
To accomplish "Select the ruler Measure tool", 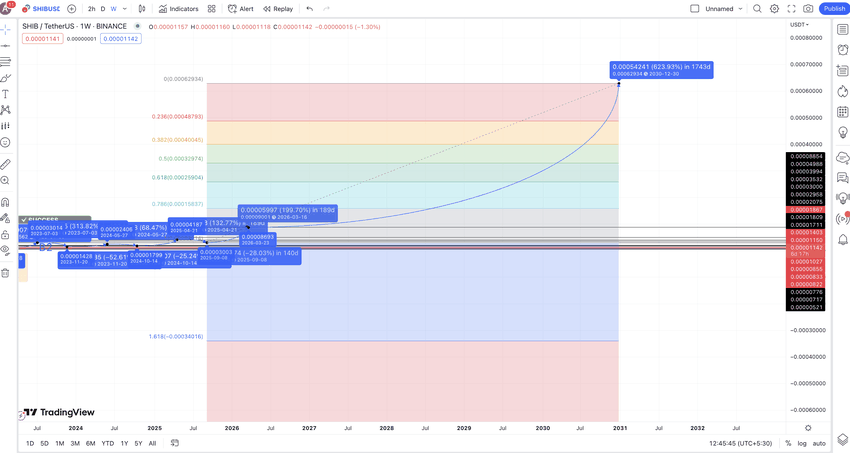I will tap(5, 164).
